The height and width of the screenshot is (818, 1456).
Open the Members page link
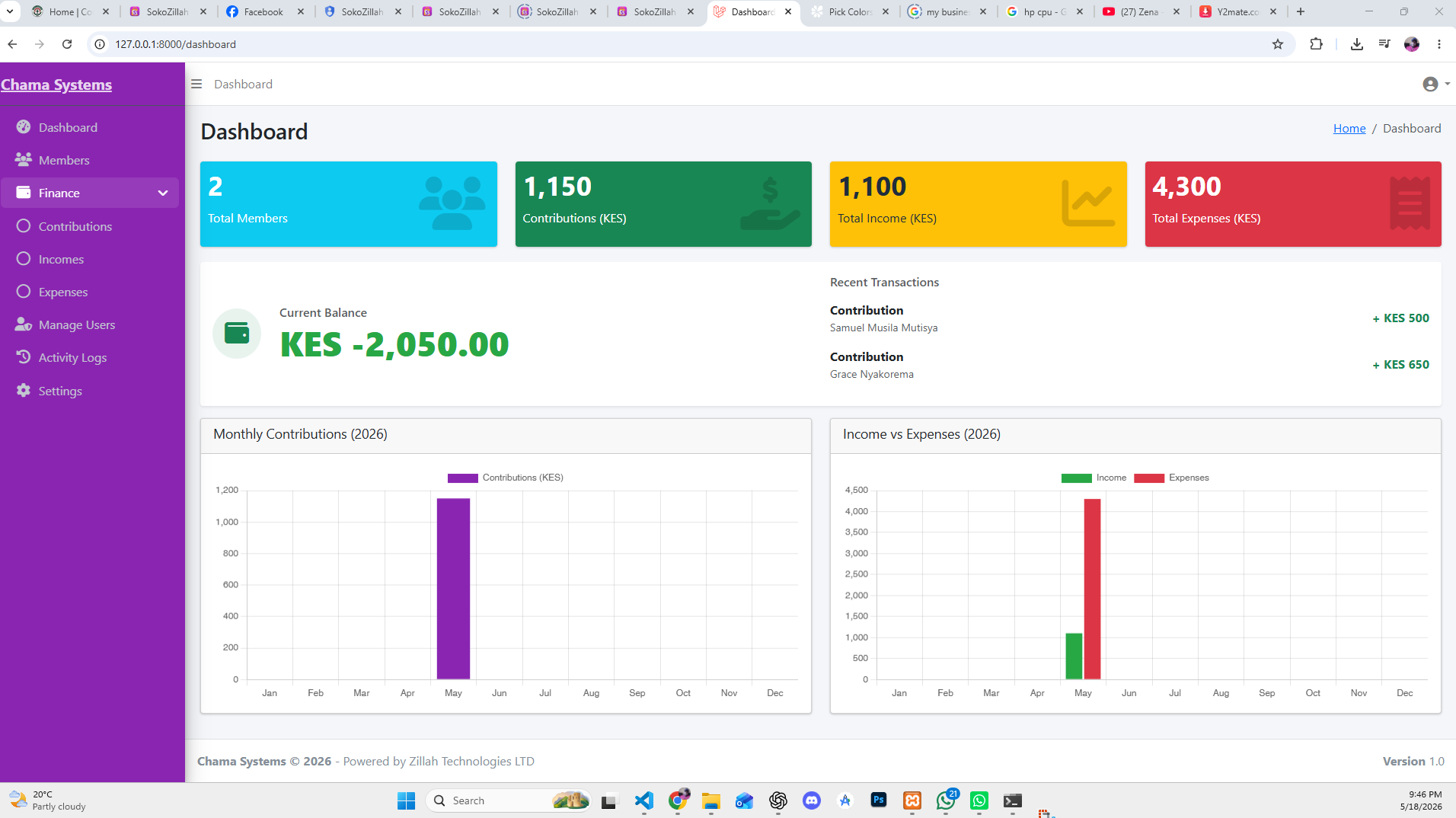(x=64, y=160)
